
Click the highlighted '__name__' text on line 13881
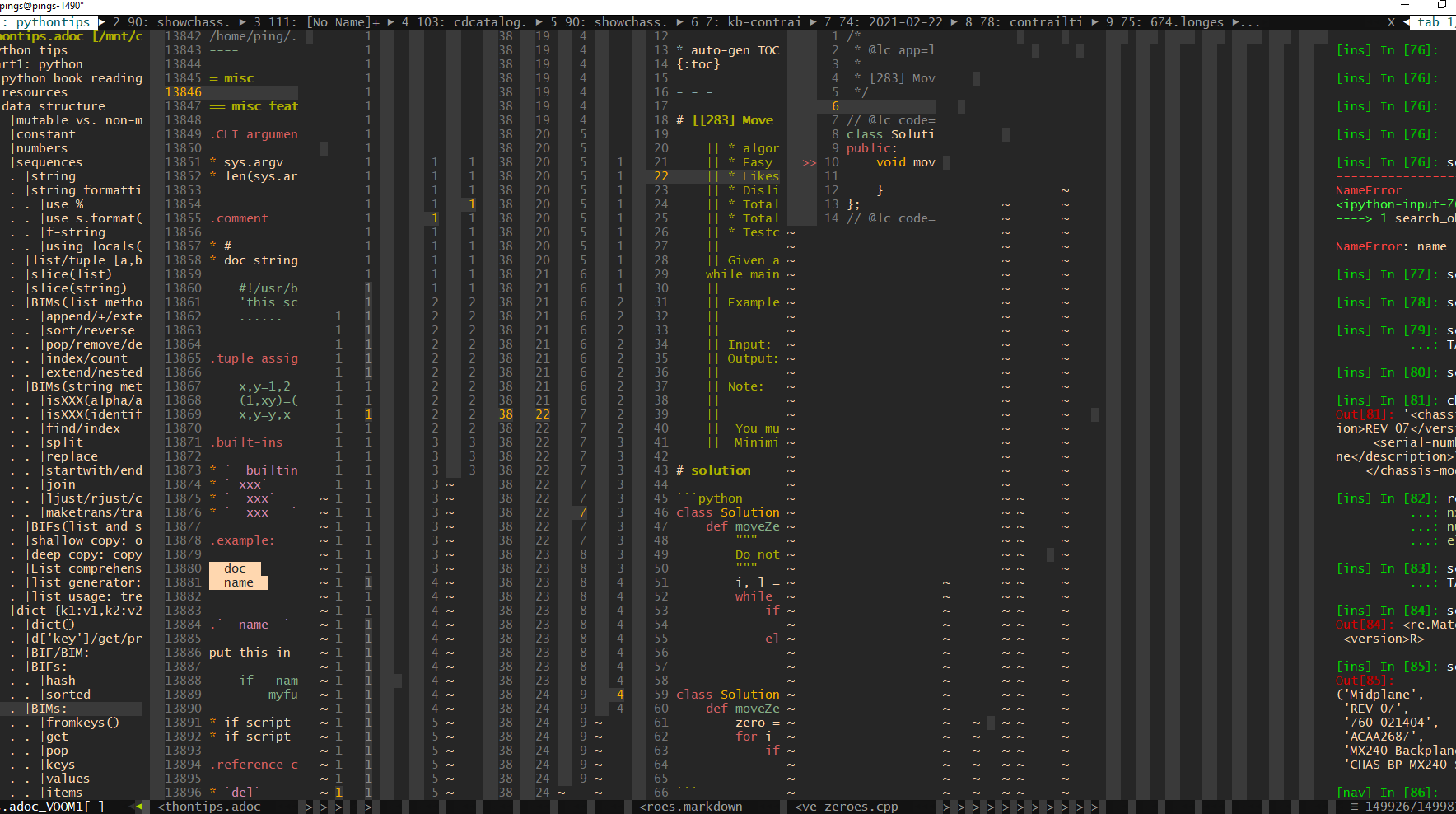[239, 582]
